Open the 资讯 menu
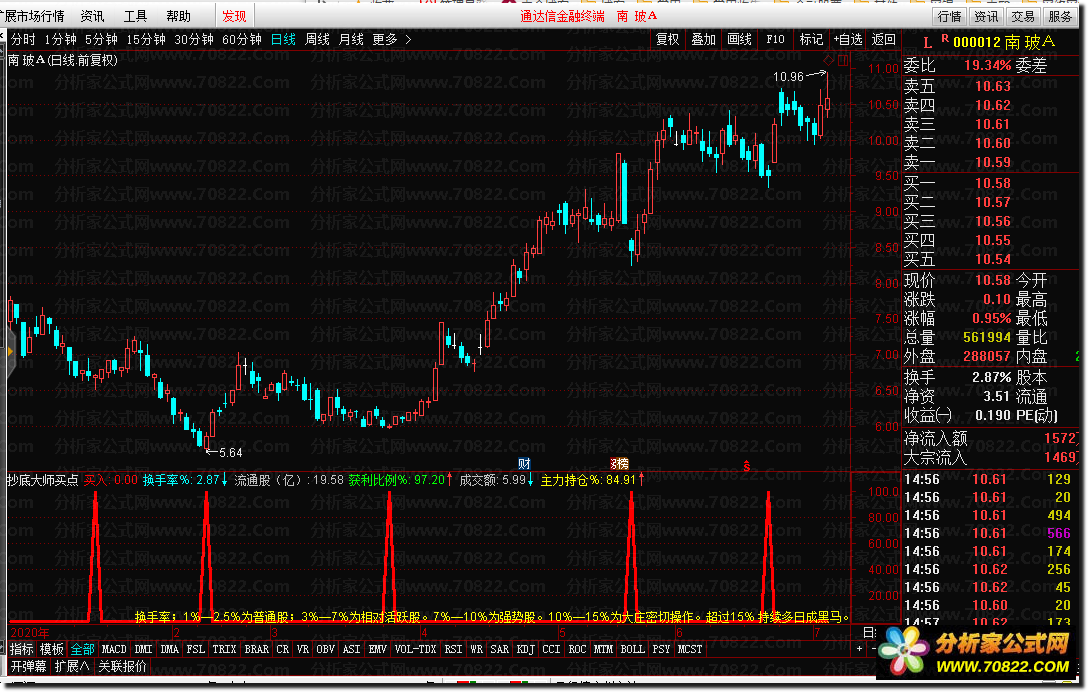 tap(92, 16)
